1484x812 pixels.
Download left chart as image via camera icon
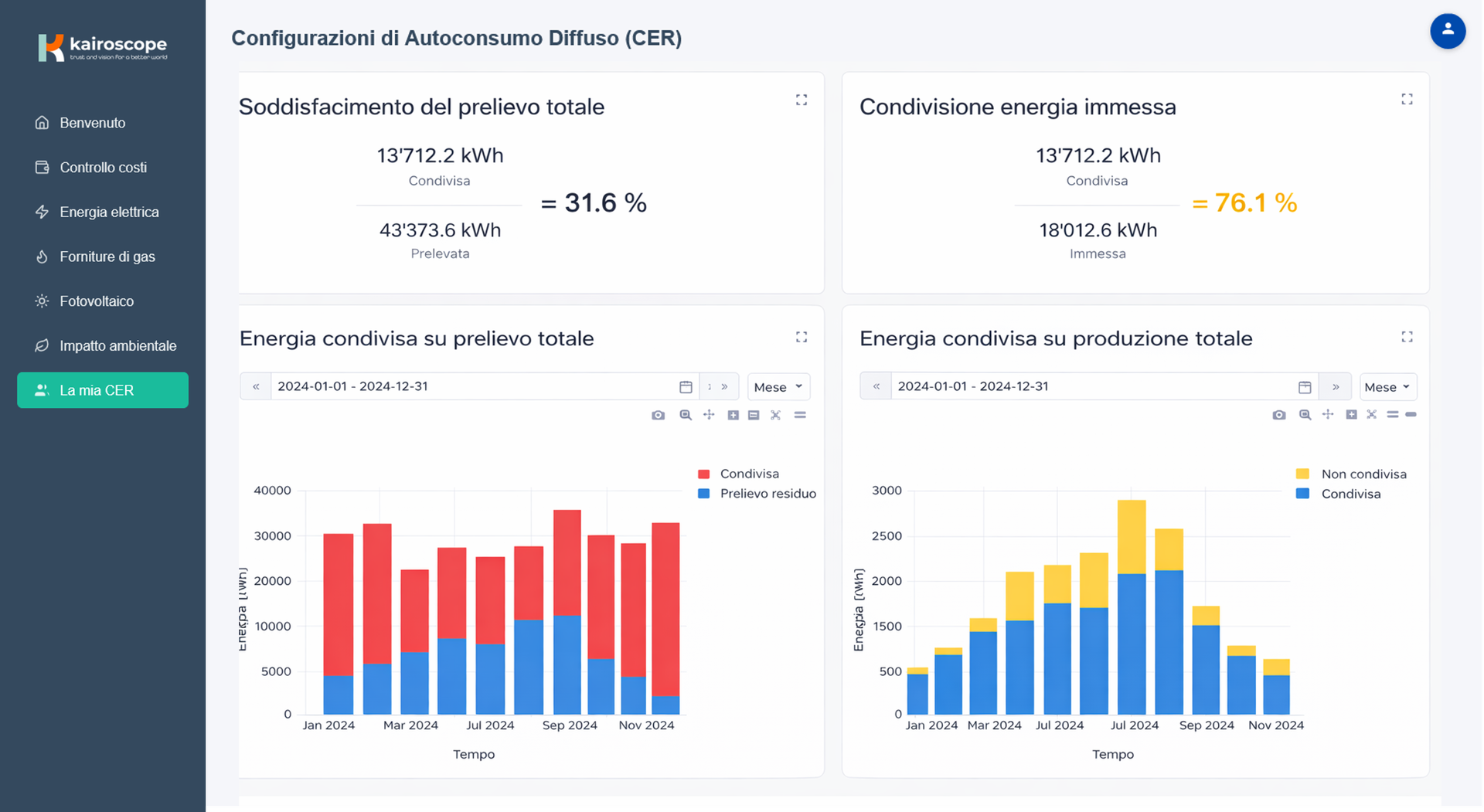pyautogui.click(x=658, y=416)
